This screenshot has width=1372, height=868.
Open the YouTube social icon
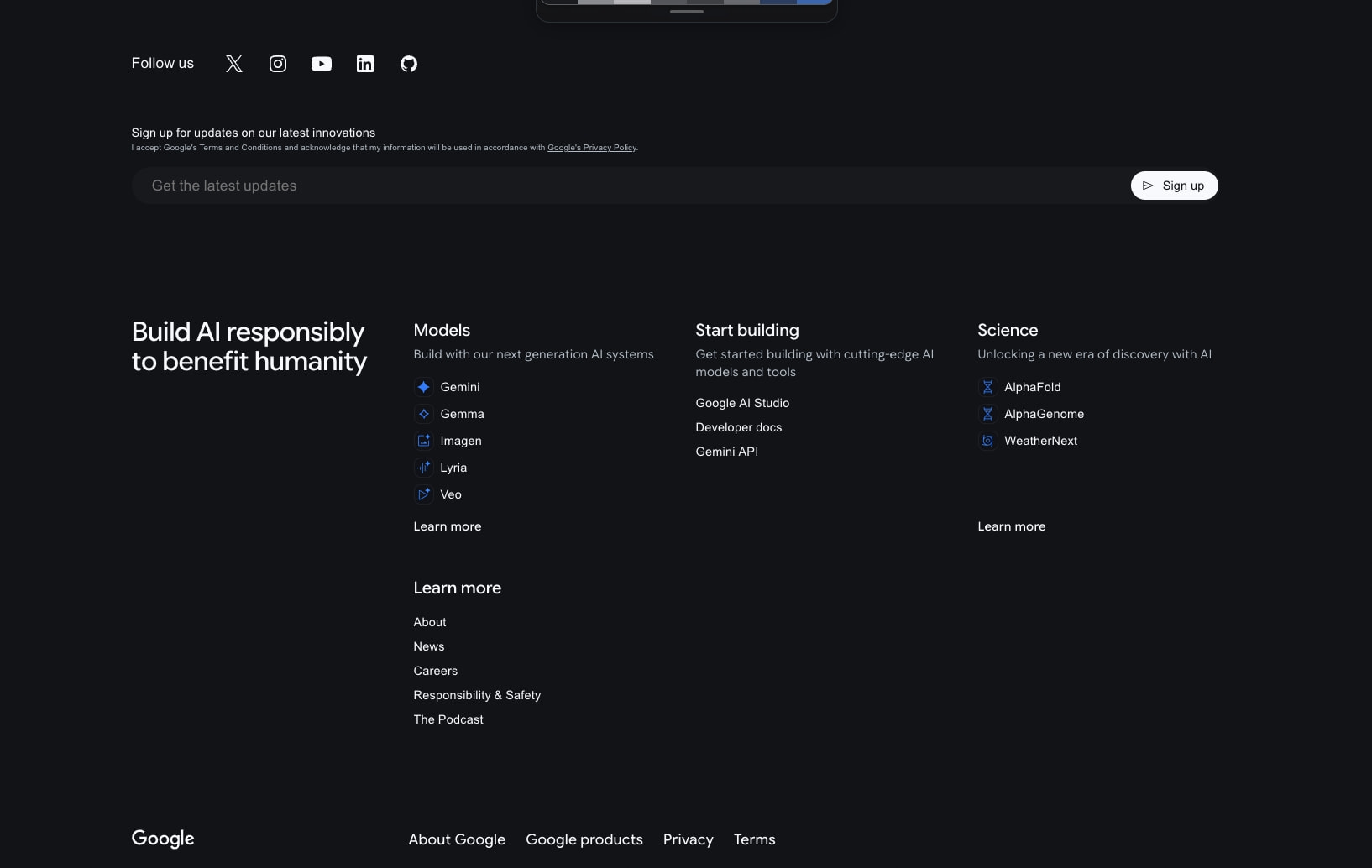[322, 64]
